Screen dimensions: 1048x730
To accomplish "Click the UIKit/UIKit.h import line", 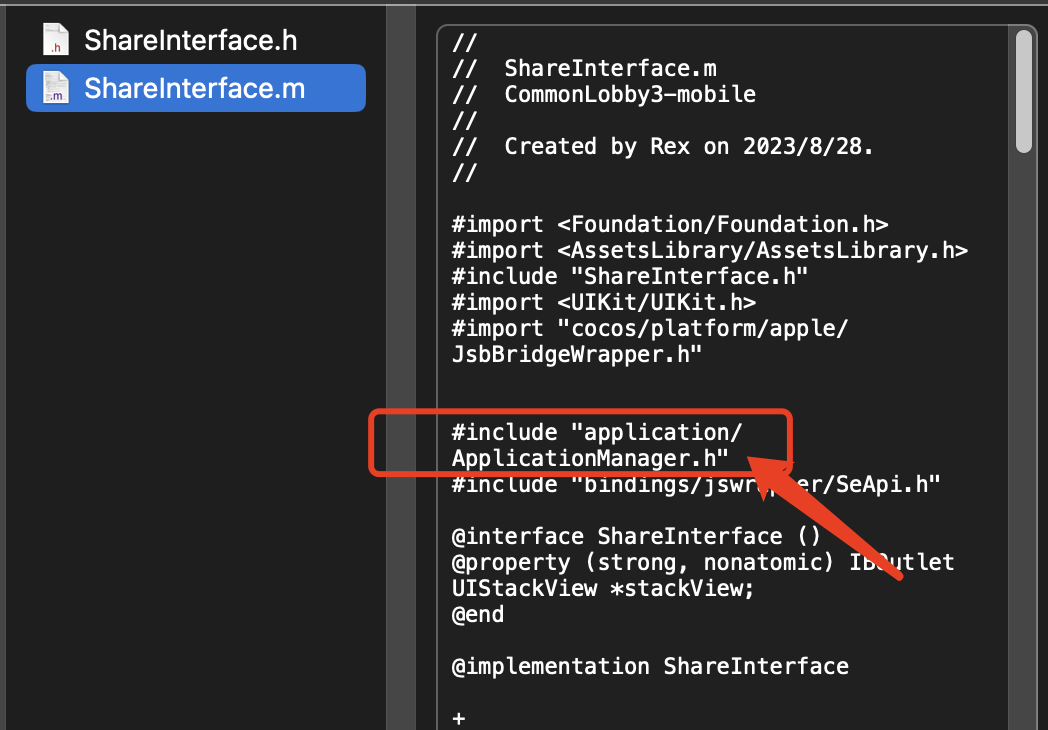I will (604, 302).
